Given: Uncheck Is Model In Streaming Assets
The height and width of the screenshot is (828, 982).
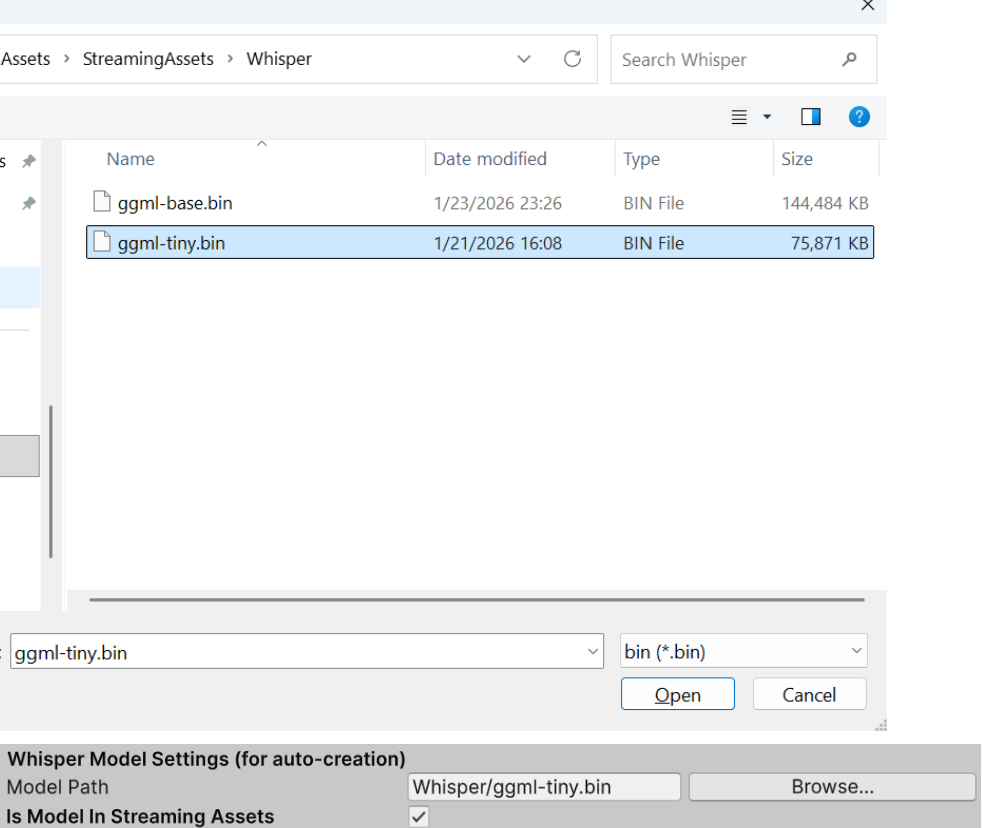Looking at the screenshot, I should click(x=418, y=816).
